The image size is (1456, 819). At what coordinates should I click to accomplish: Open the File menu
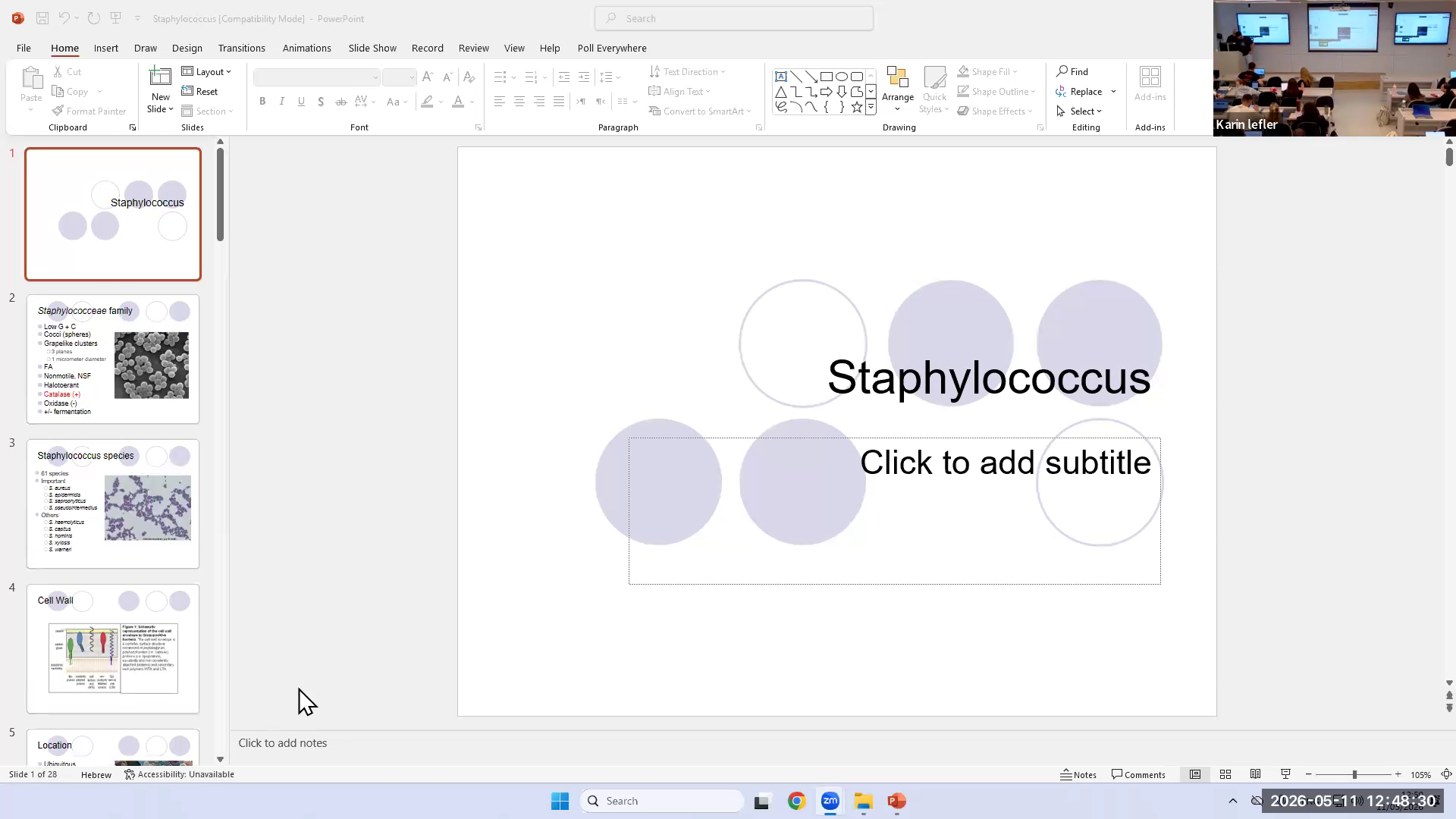point(24,48)
